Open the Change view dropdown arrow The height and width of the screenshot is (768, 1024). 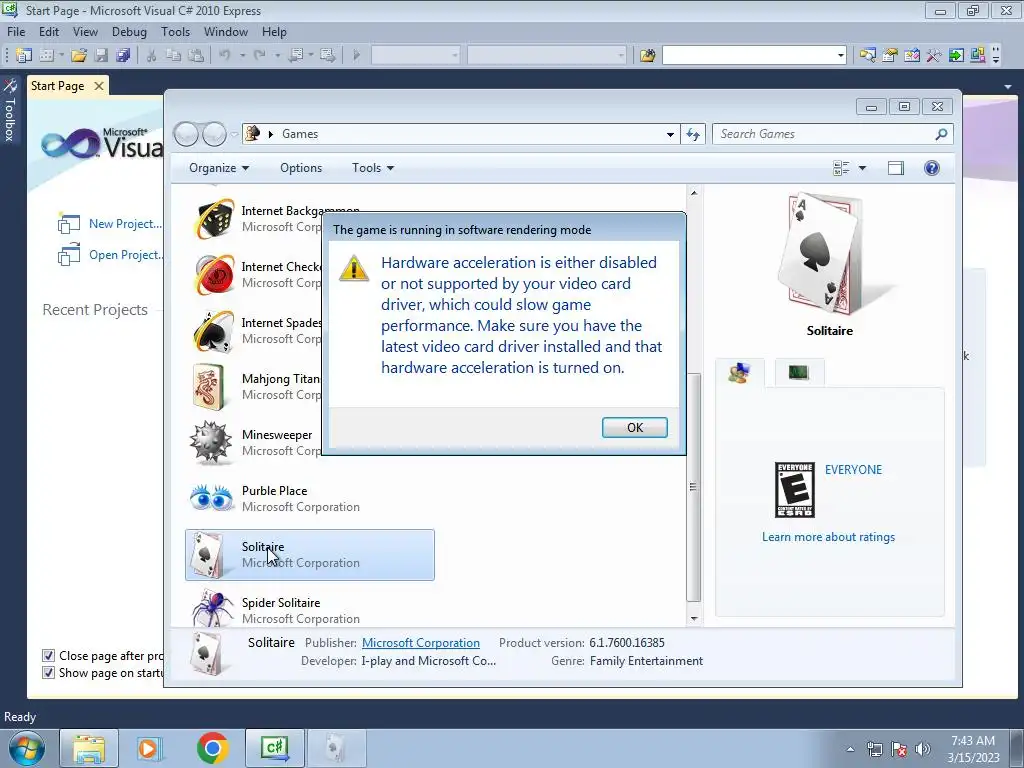pos(862,168)
